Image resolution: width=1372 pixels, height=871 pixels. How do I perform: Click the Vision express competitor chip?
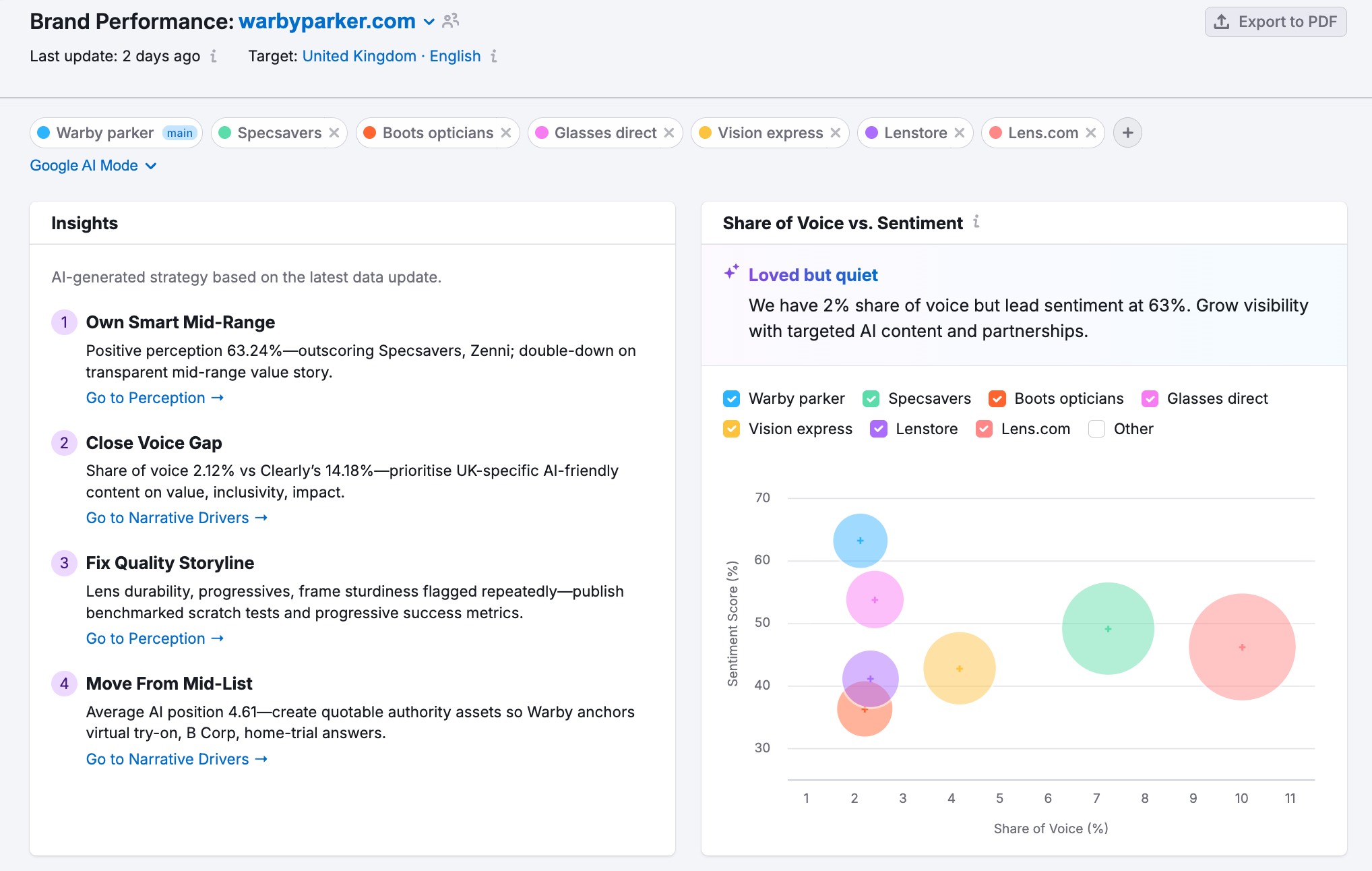tap(761, 133)
